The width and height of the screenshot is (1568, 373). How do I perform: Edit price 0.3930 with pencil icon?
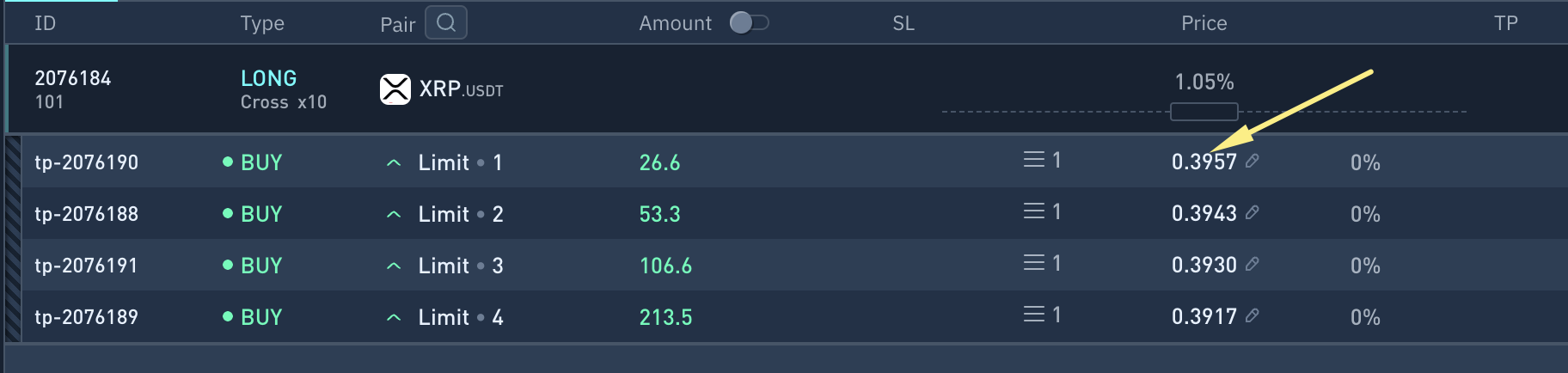click(x=1253, y=264)
